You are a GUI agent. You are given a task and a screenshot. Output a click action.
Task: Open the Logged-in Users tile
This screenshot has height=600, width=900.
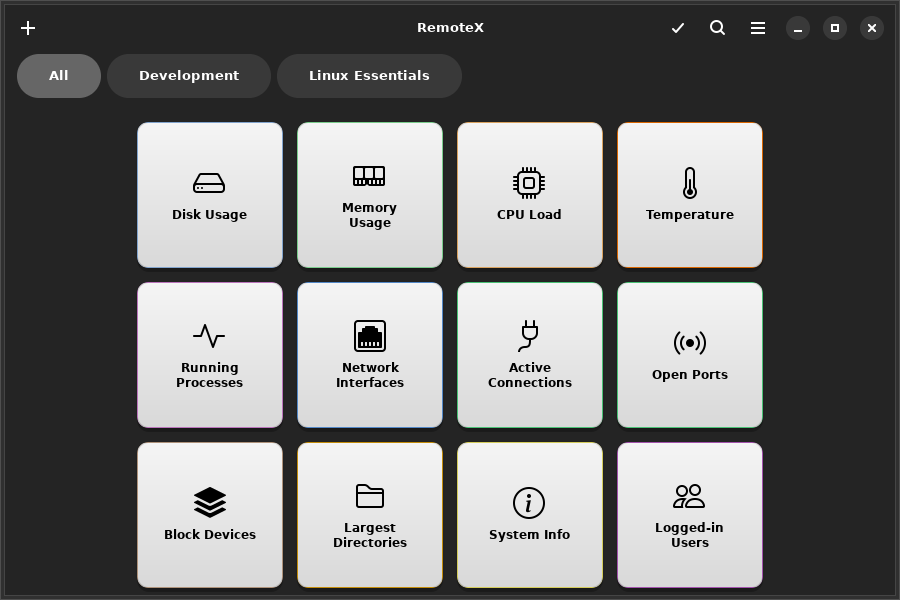click(x=690, y=516)
